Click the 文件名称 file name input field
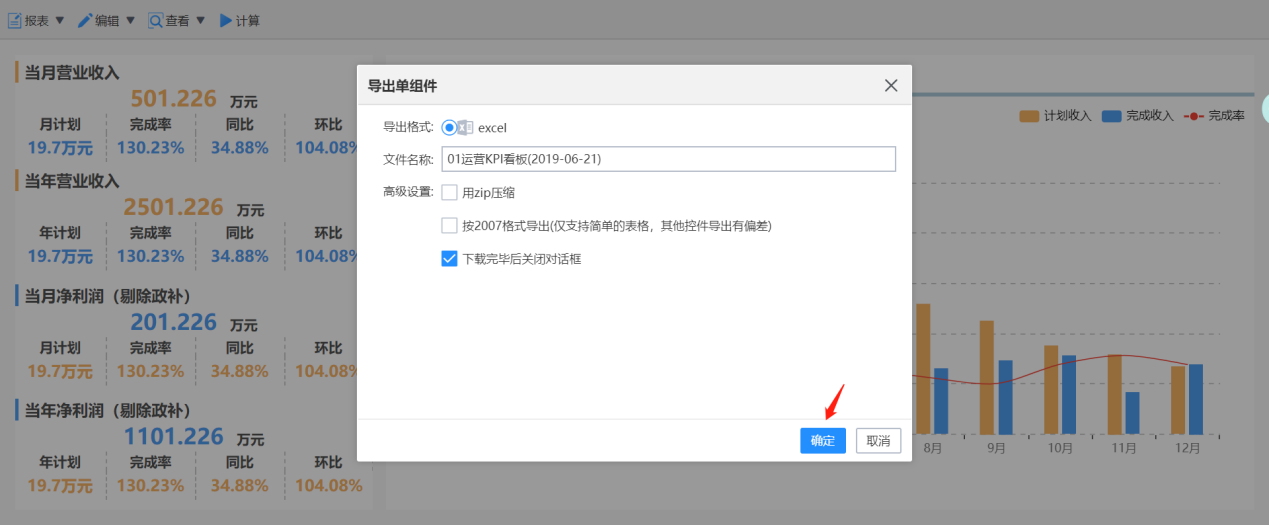This screenshot has height=525, width=1269. pyautogui.click(x=668, y=159)
